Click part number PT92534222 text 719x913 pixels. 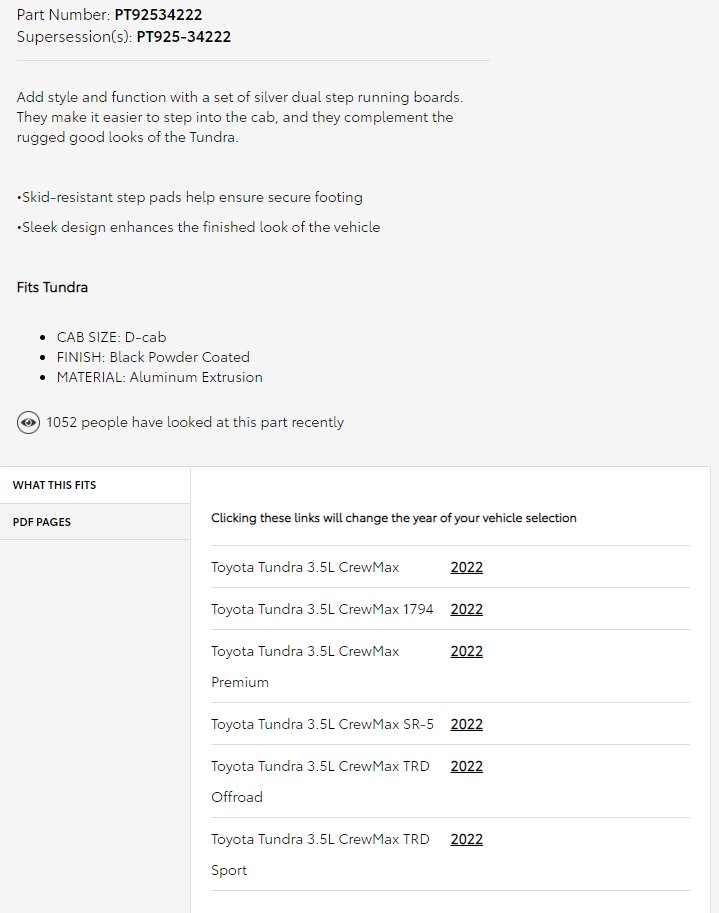pyautogui.click(x=158, y=15)
